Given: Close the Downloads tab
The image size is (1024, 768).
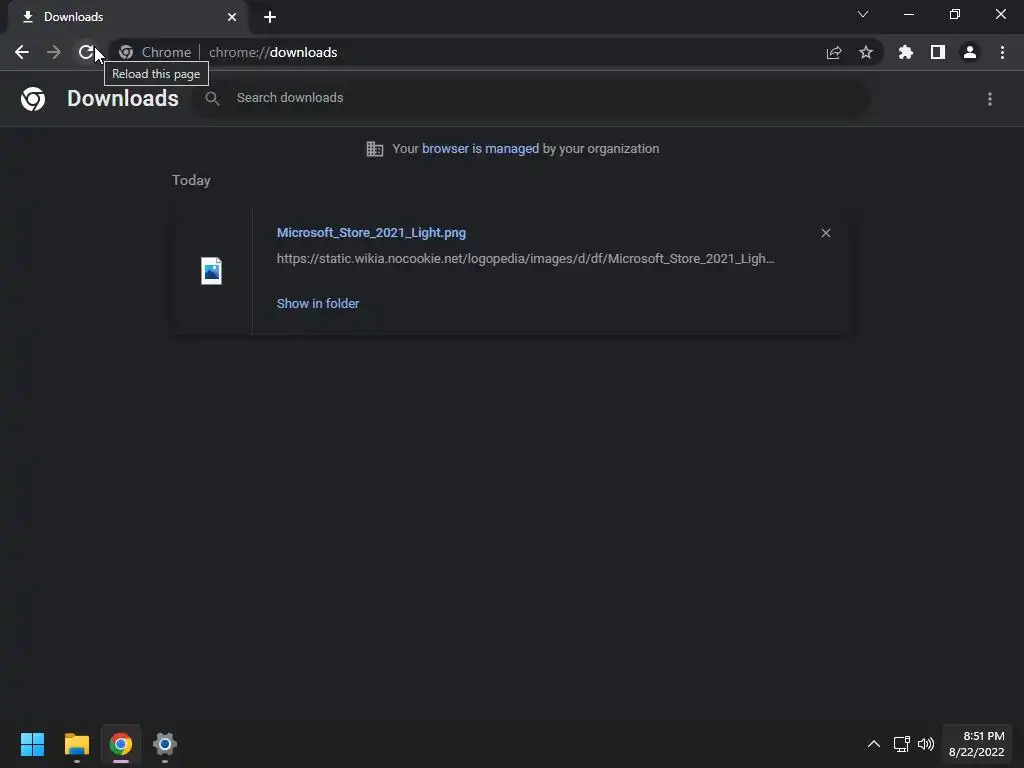Looking at the screenshot, I should (232, 17).
